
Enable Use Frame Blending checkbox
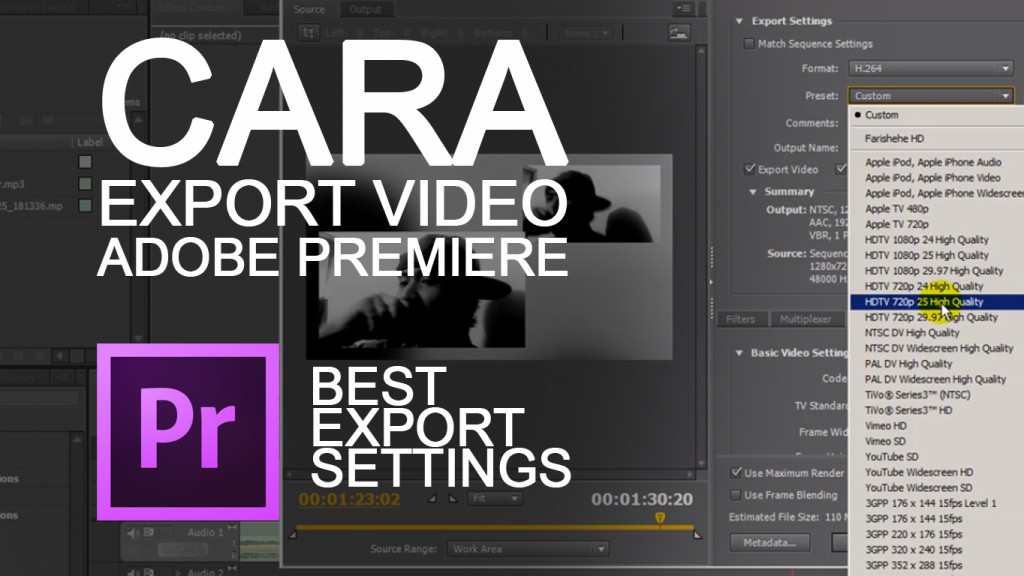pos(736,494)
